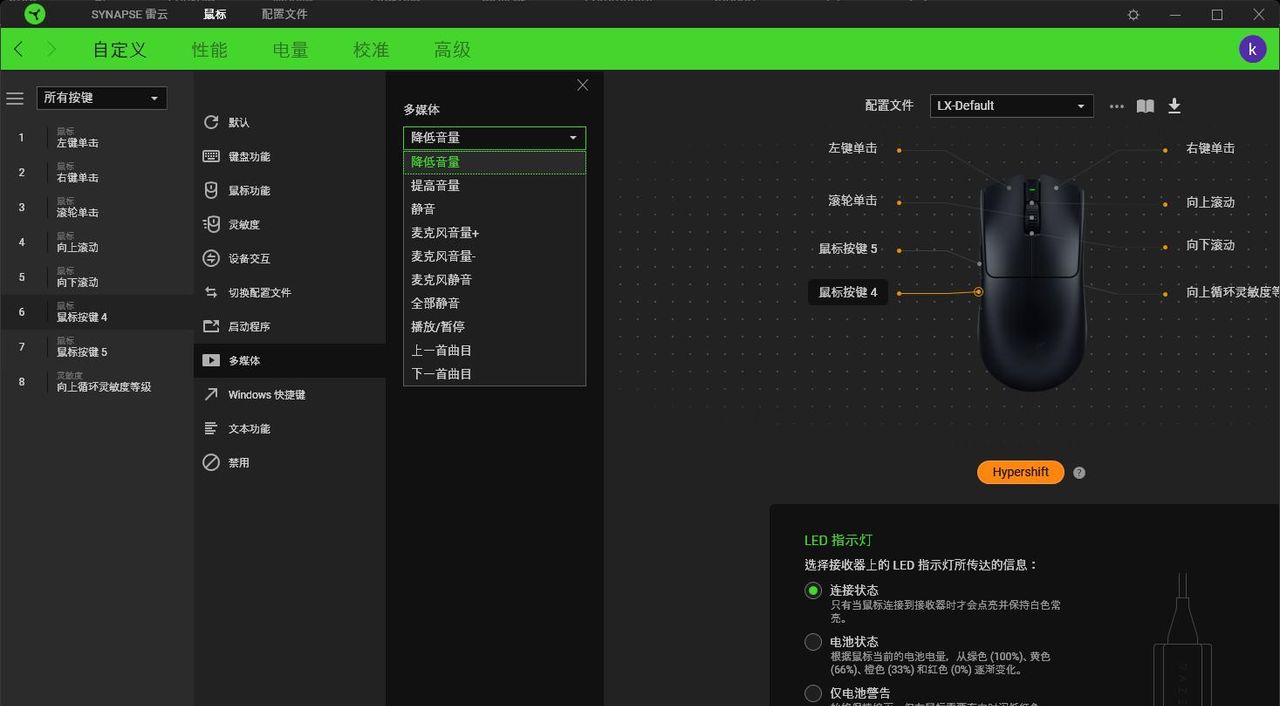Click the open-book profile icon

[1145, 106]
